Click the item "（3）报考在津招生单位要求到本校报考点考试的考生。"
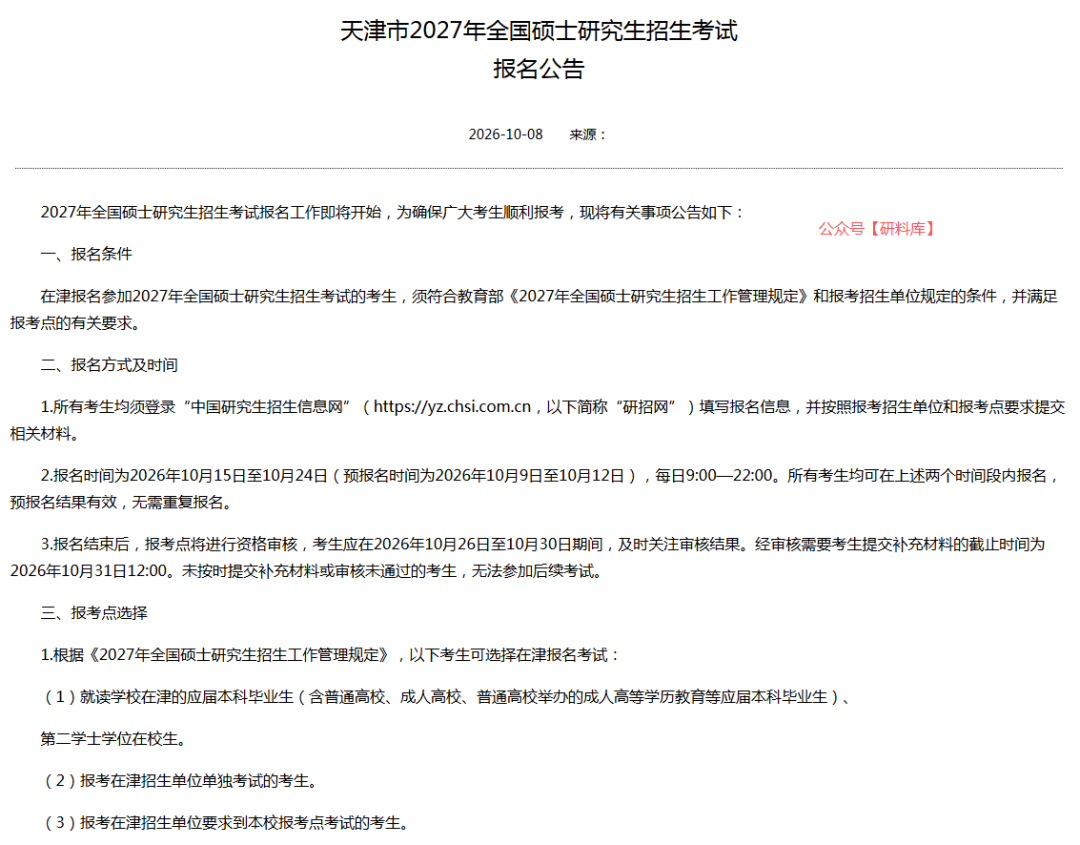Screen dimensions: 1080x845 [225, 823]
